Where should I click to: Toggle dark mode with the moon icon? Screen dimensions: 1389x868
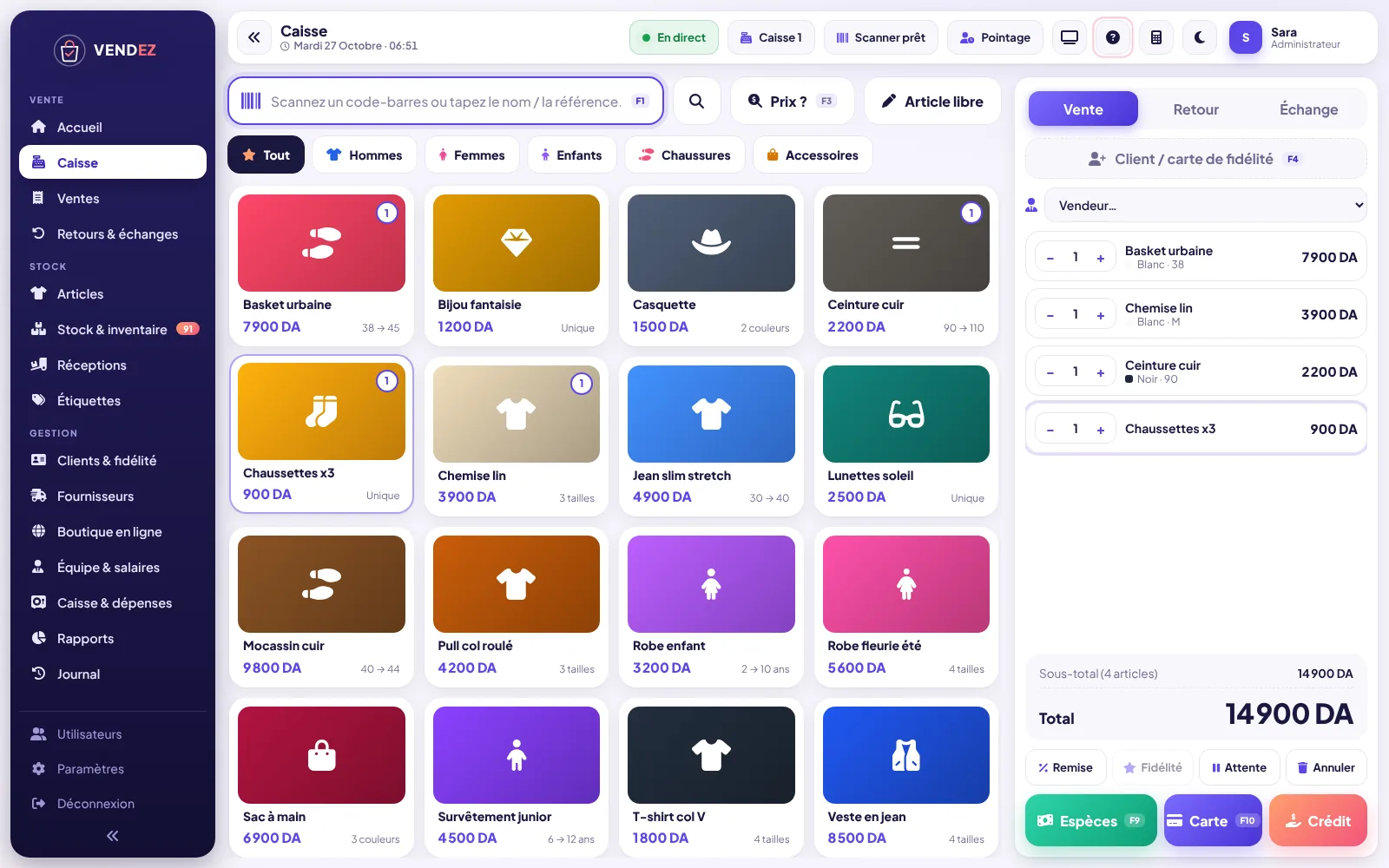[x=1199, y=37]
